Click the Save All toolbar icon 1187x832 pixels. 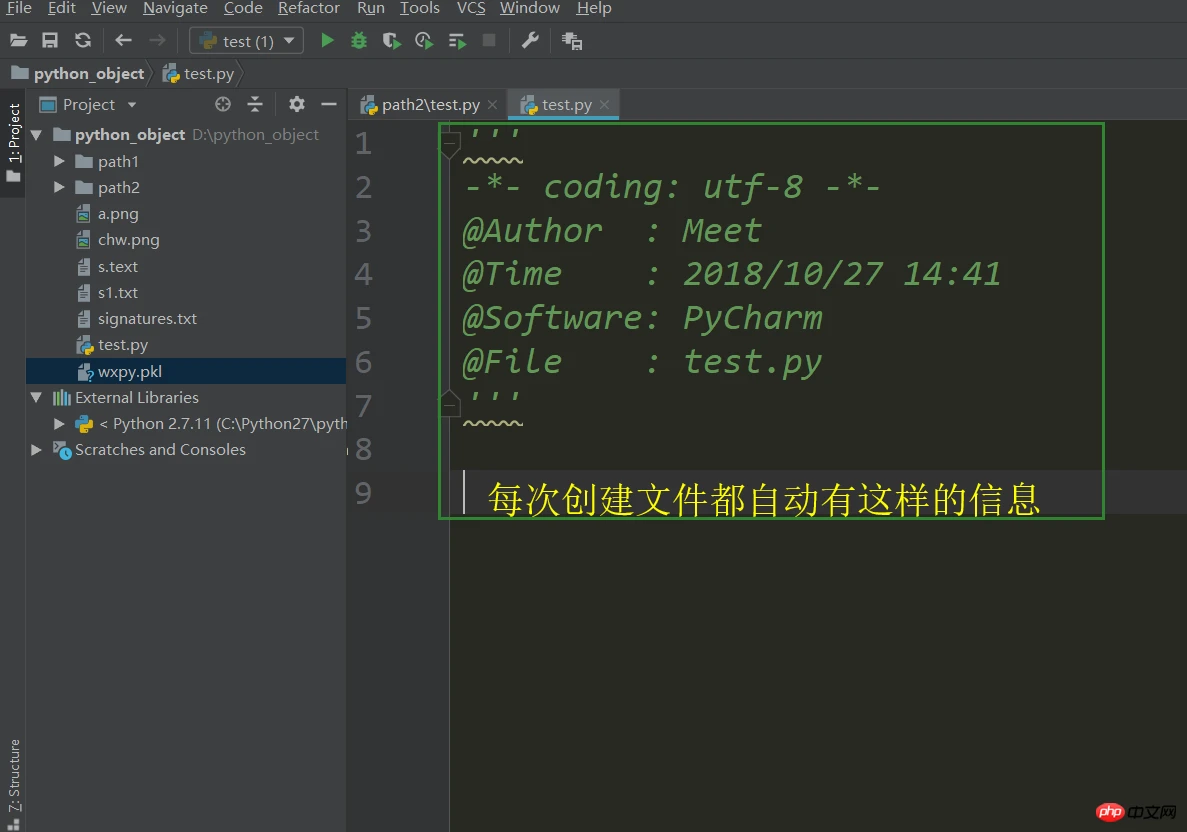click(50, 41)
